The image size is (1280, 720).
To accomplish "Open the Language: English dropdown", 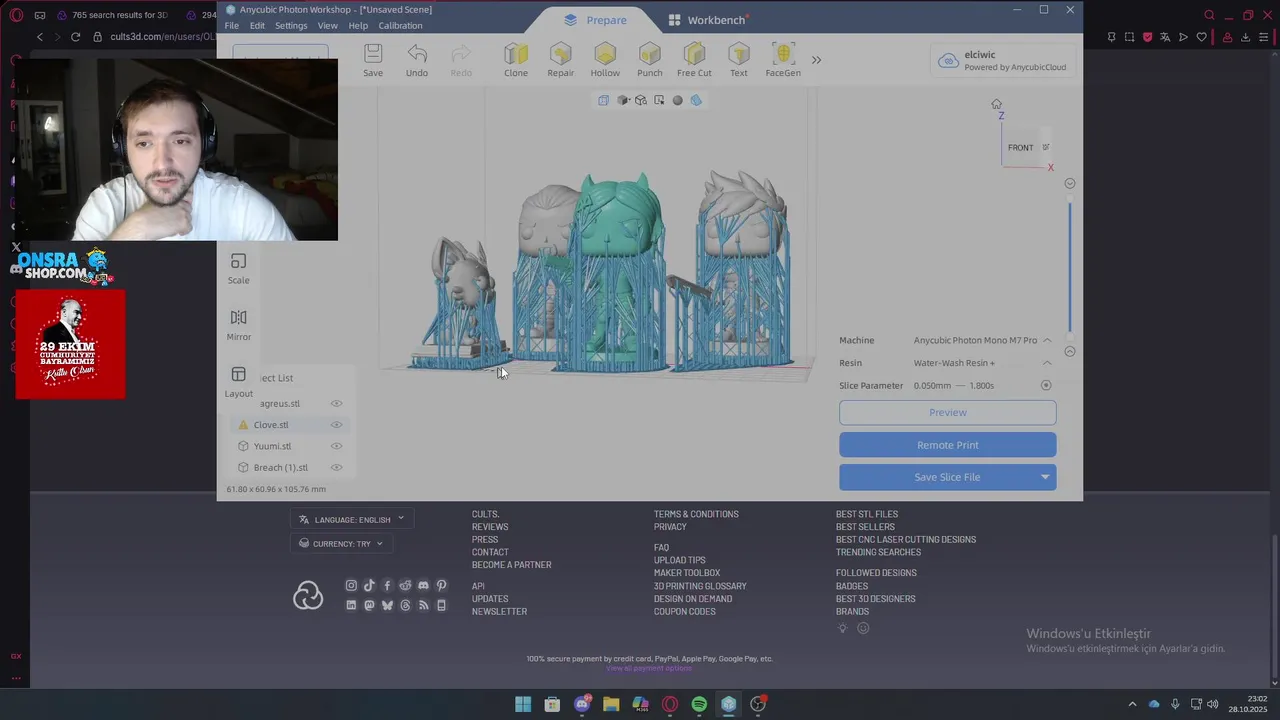I will [x=352, y=519].
